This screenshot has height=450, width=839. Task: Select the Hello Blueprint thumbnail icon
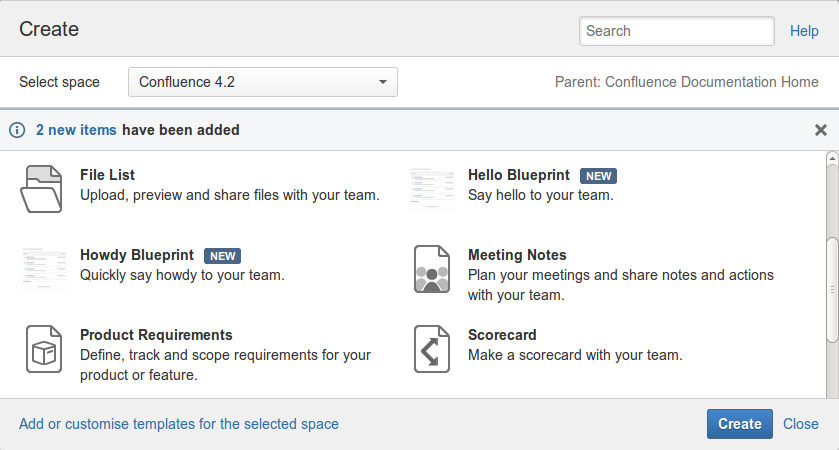pos(432,189)
